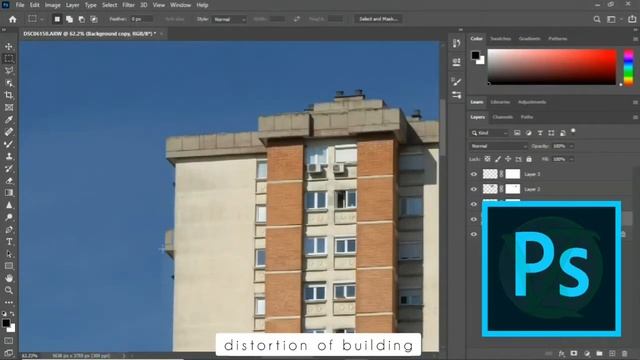Select the Brush tool

pyautogui.click(x=9, y=144)
